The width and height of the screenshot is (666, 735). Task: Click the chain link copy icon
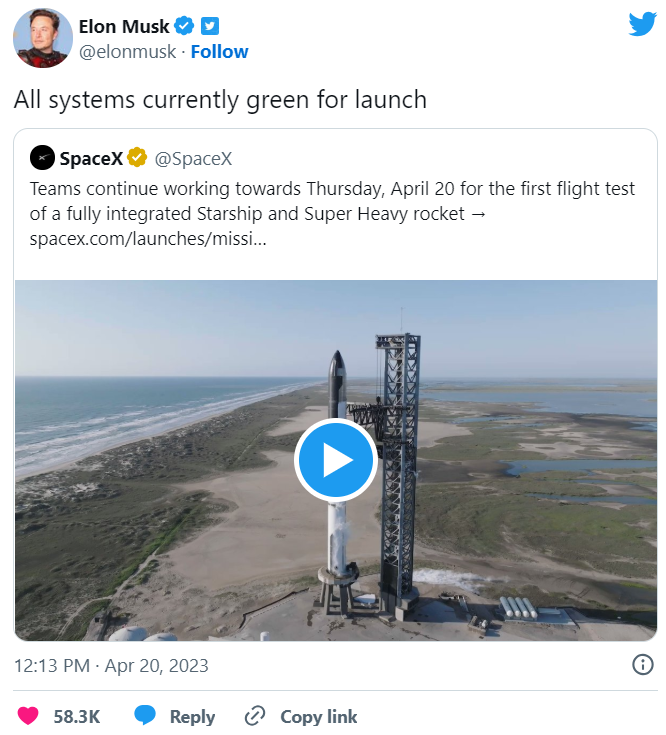pos(256,716)
